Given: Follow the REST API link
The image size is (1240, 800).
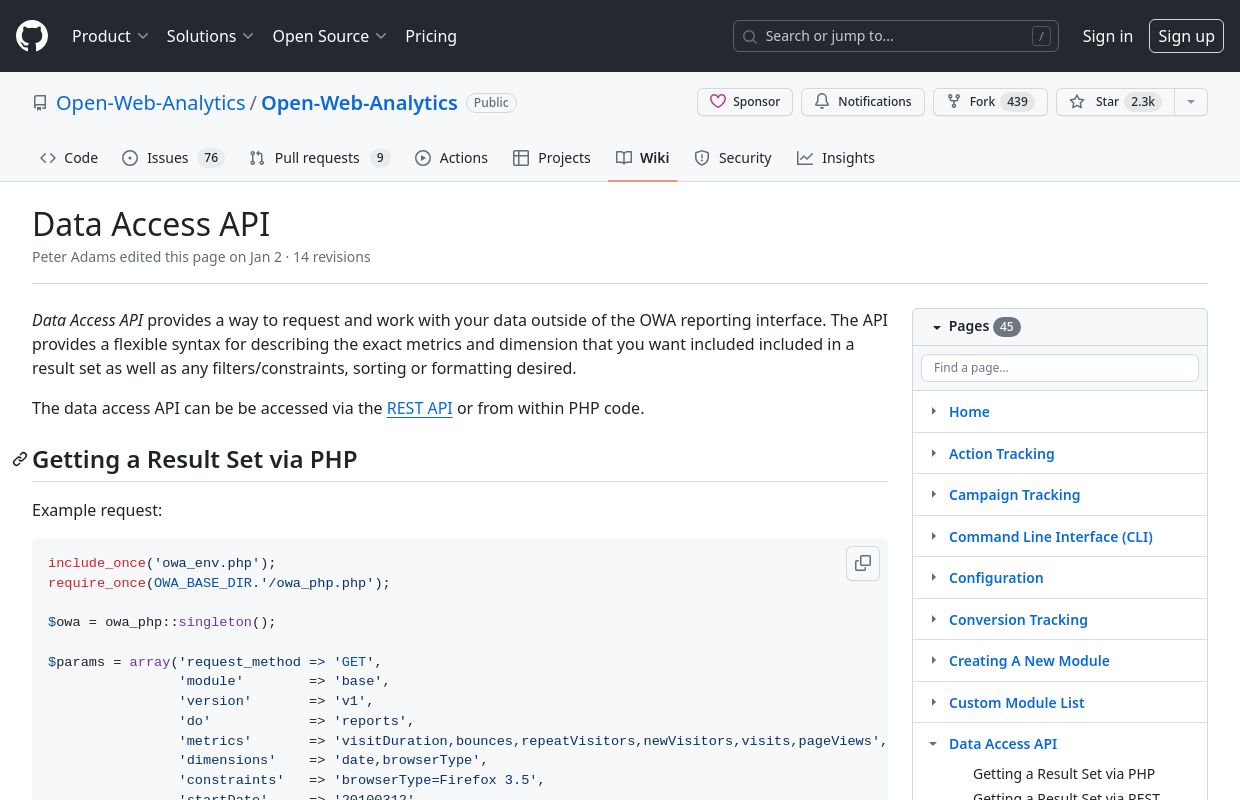Looking at the screenshot, I should (420, 408).
